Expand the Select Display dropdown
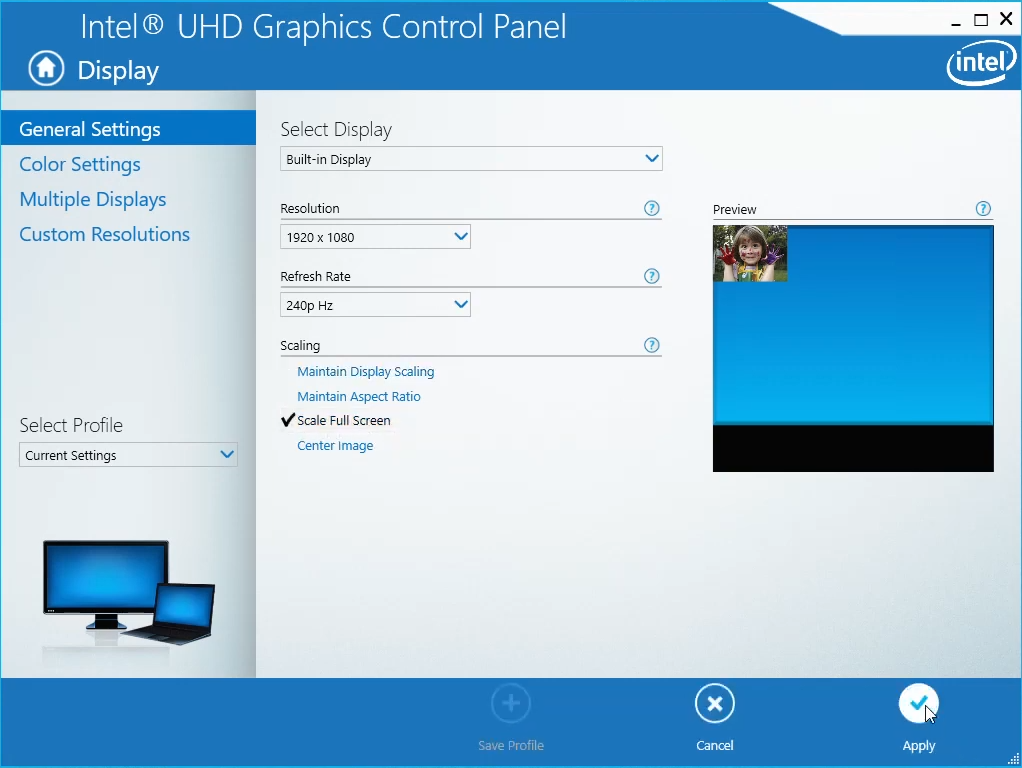The image size is (1022, 768). point(471,159)
